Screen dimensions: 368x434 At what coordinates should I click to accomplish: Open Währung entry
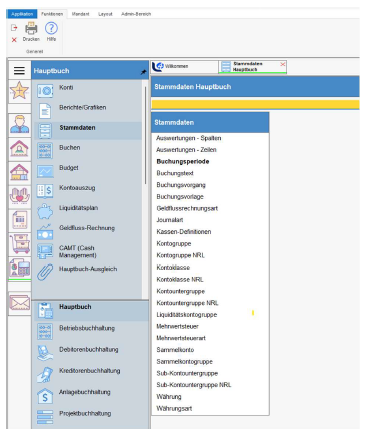[169, 397]
